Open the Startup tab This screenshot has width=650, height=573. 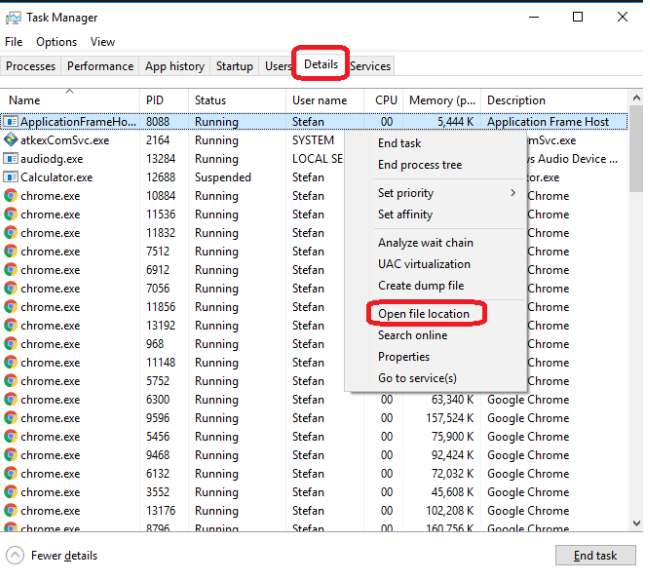coord(234,66)
